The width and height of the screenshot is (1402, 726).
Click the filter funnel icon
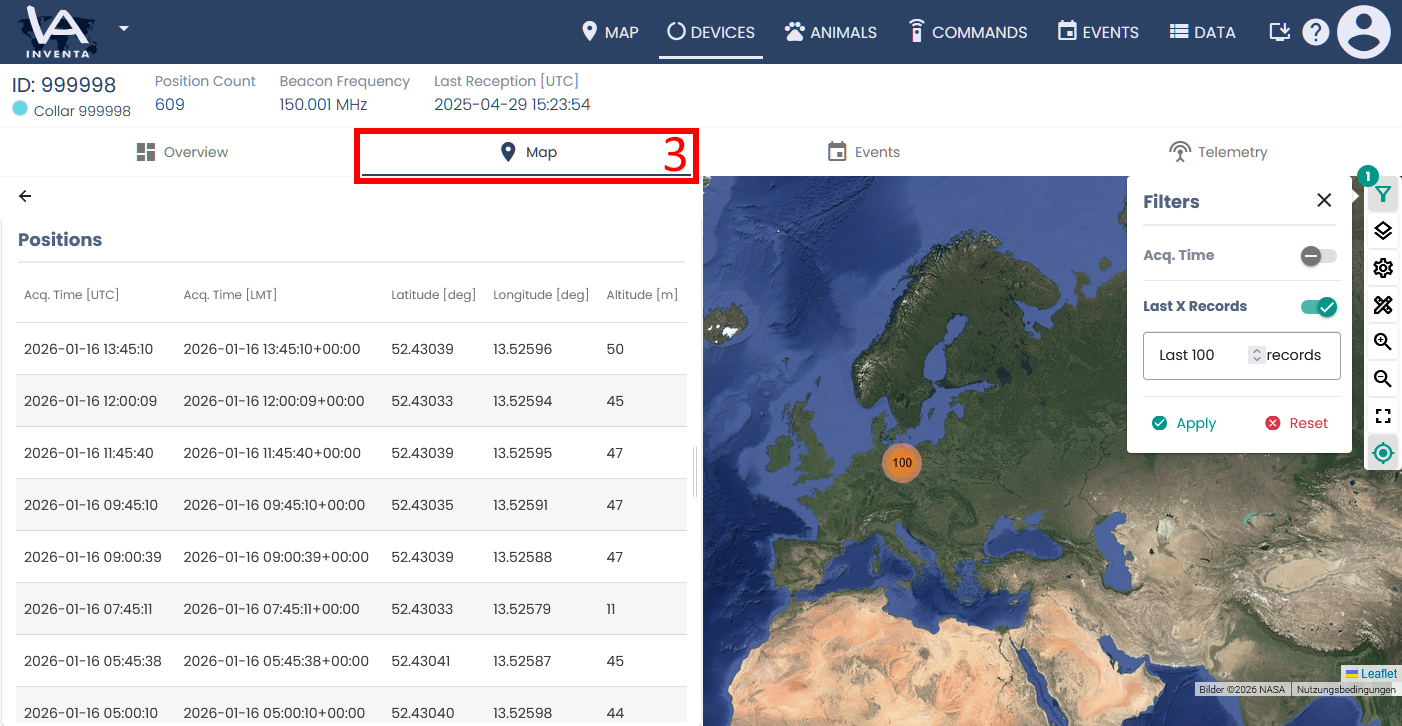click(1383, 194)
